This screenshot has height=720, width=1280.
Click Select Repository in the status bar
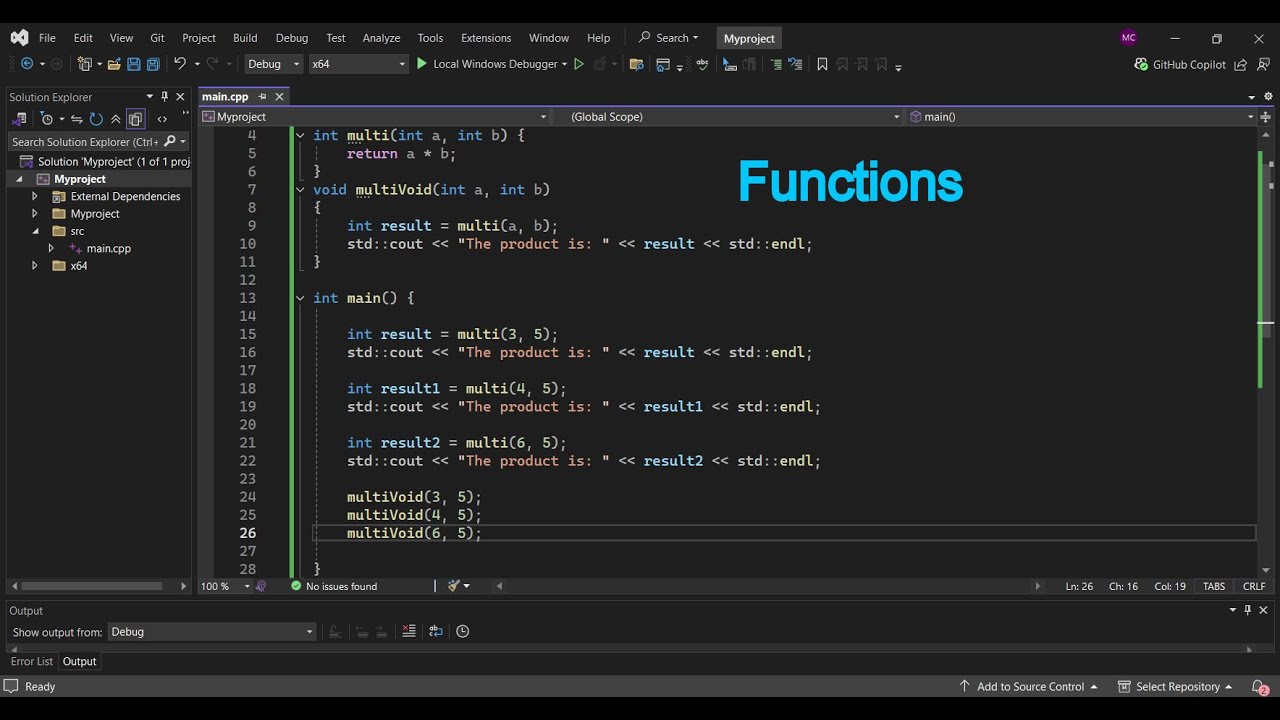coord(1175,687)
